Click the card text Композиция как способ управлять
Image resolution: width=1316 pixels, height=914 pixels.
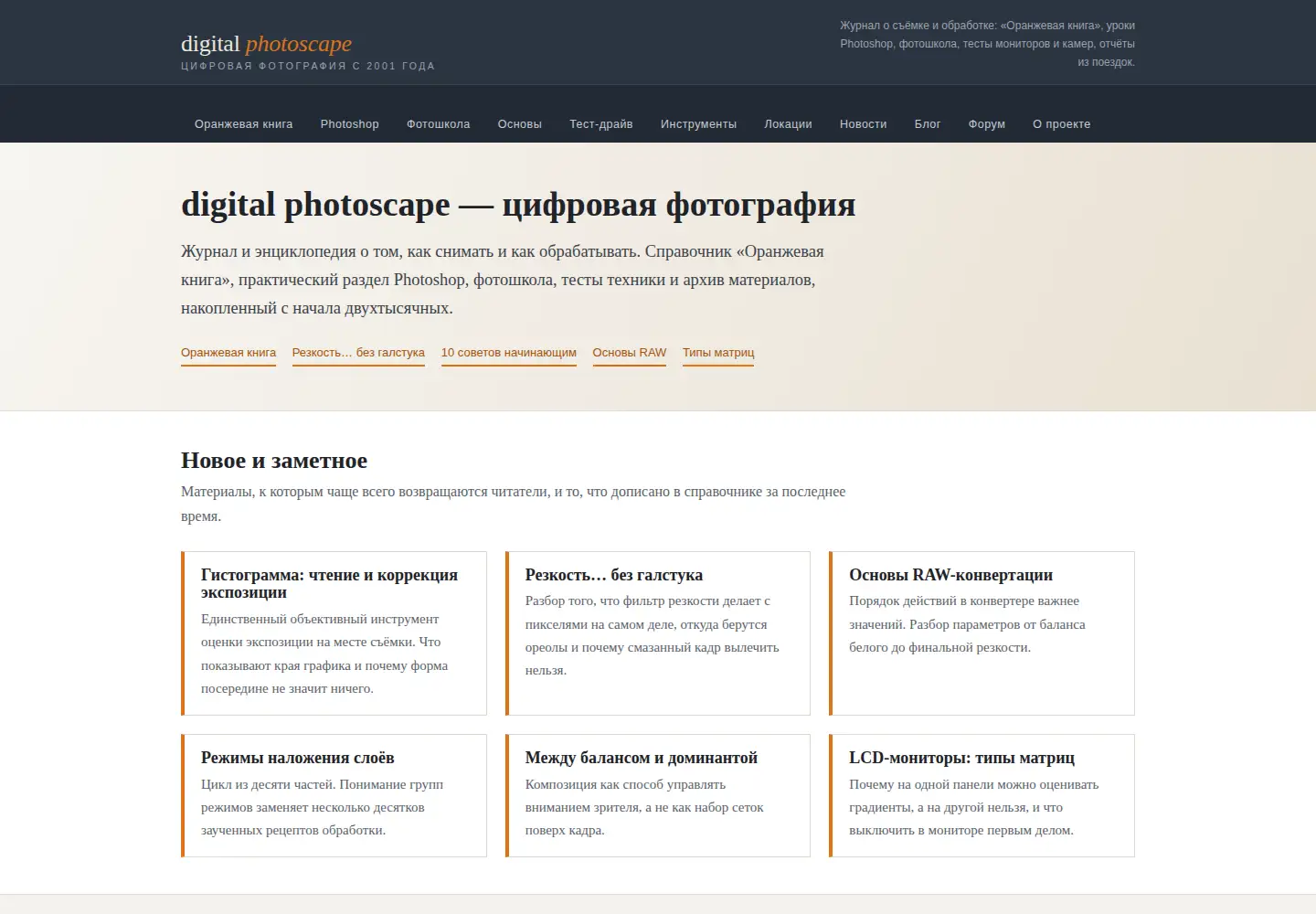tap(644, 807)
